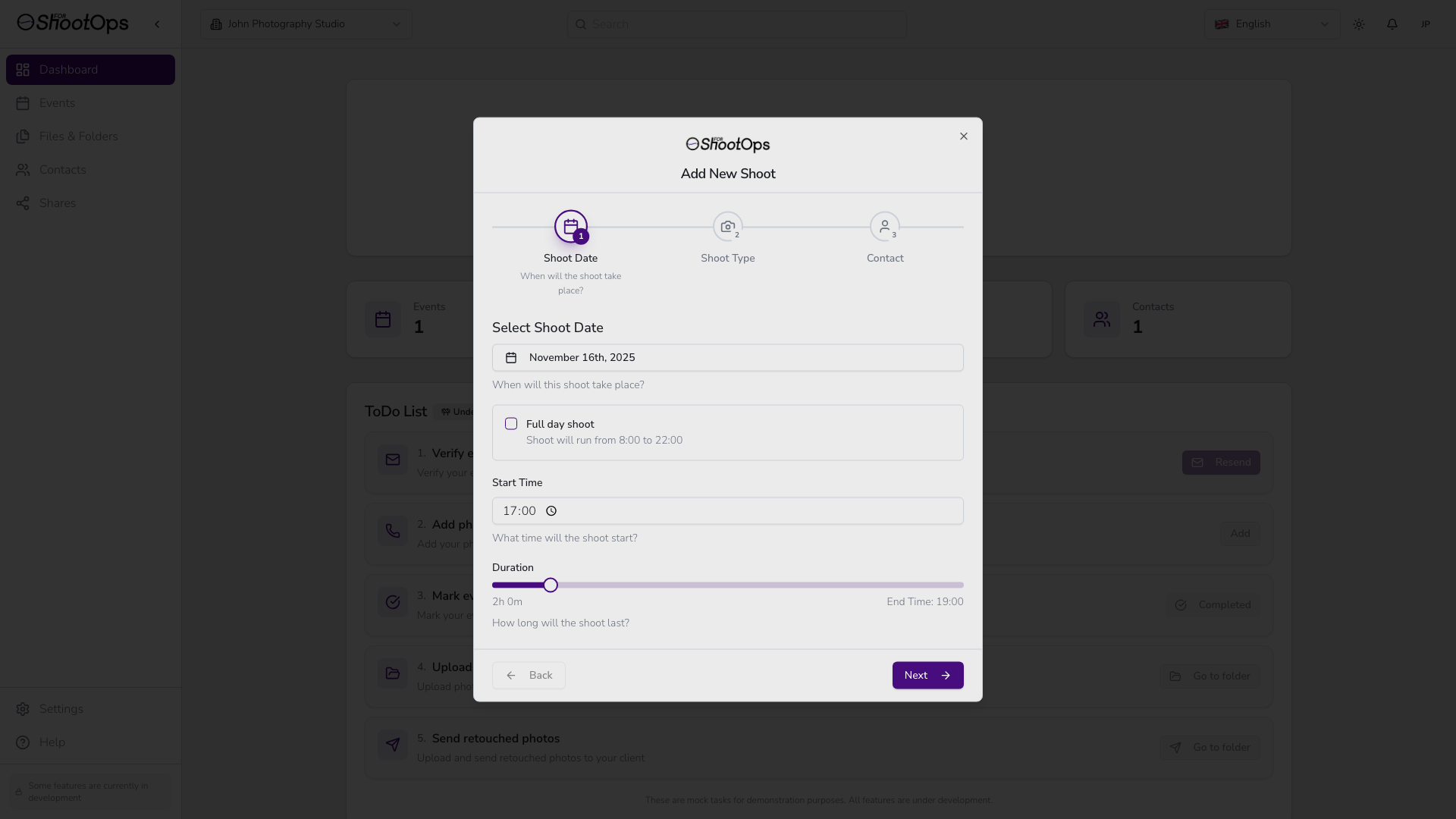Viewport: 1456px width, 819px height.
Task: Go to Files & Folders in sidebar
Action: coord(78,136)
